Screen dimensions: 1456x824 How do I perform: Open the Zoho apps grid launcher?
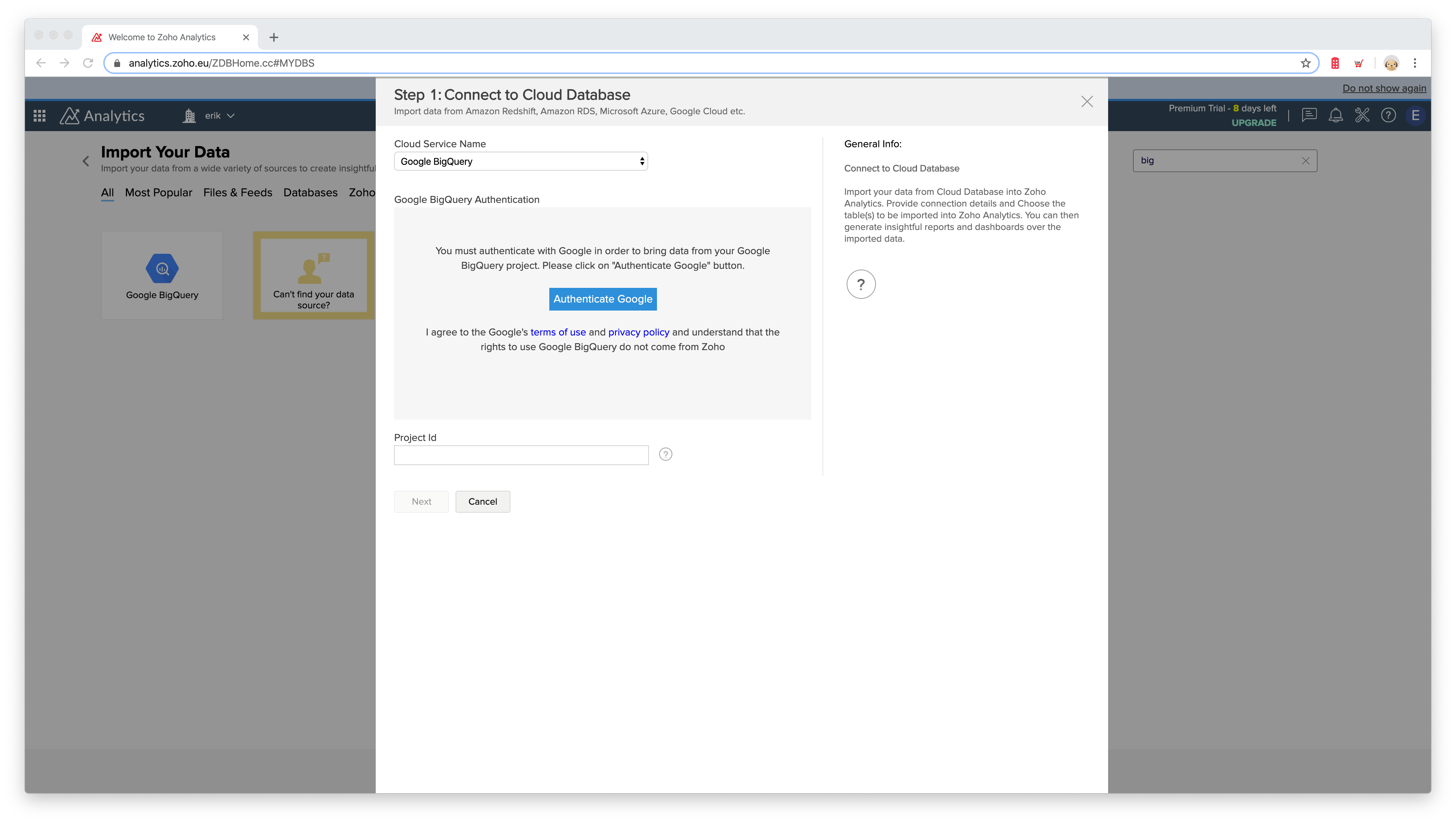pos(39,115)
